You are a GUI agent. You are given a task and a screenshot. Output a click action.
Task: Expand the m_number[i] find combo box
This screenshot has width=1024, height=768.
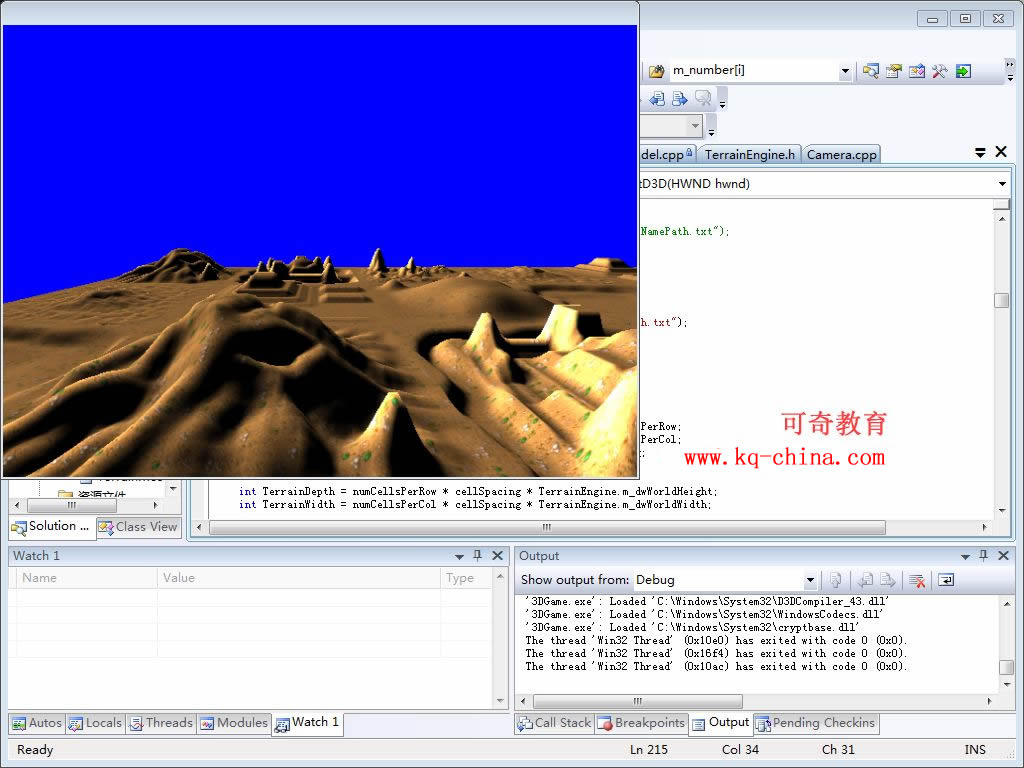845,71
